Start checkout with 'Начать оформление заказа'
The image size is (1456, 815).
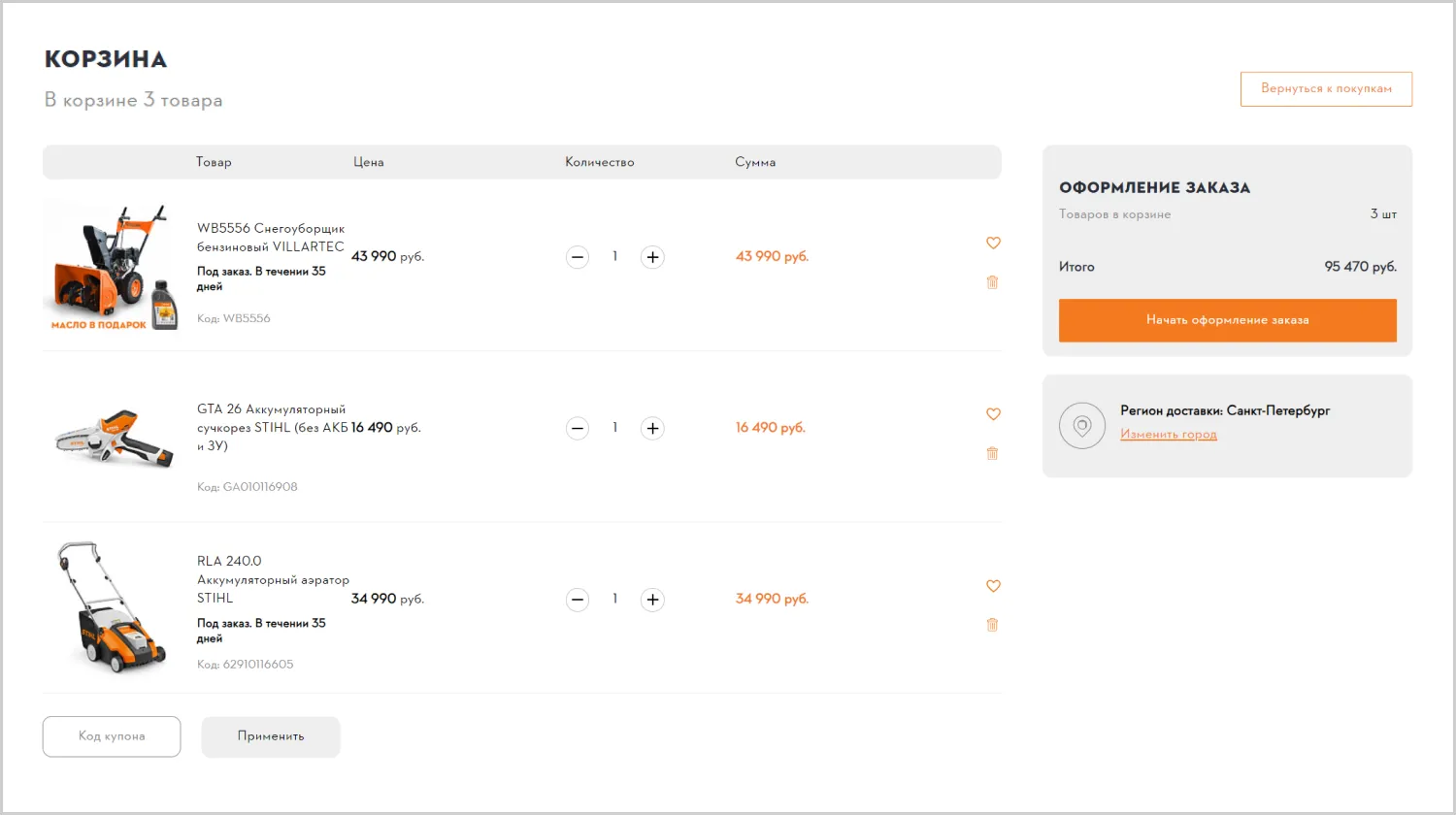[x=1227, y=320]
